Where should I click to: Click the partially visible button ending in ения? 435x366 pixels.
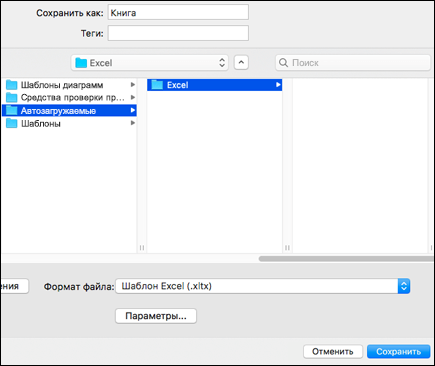click(15, 286)
